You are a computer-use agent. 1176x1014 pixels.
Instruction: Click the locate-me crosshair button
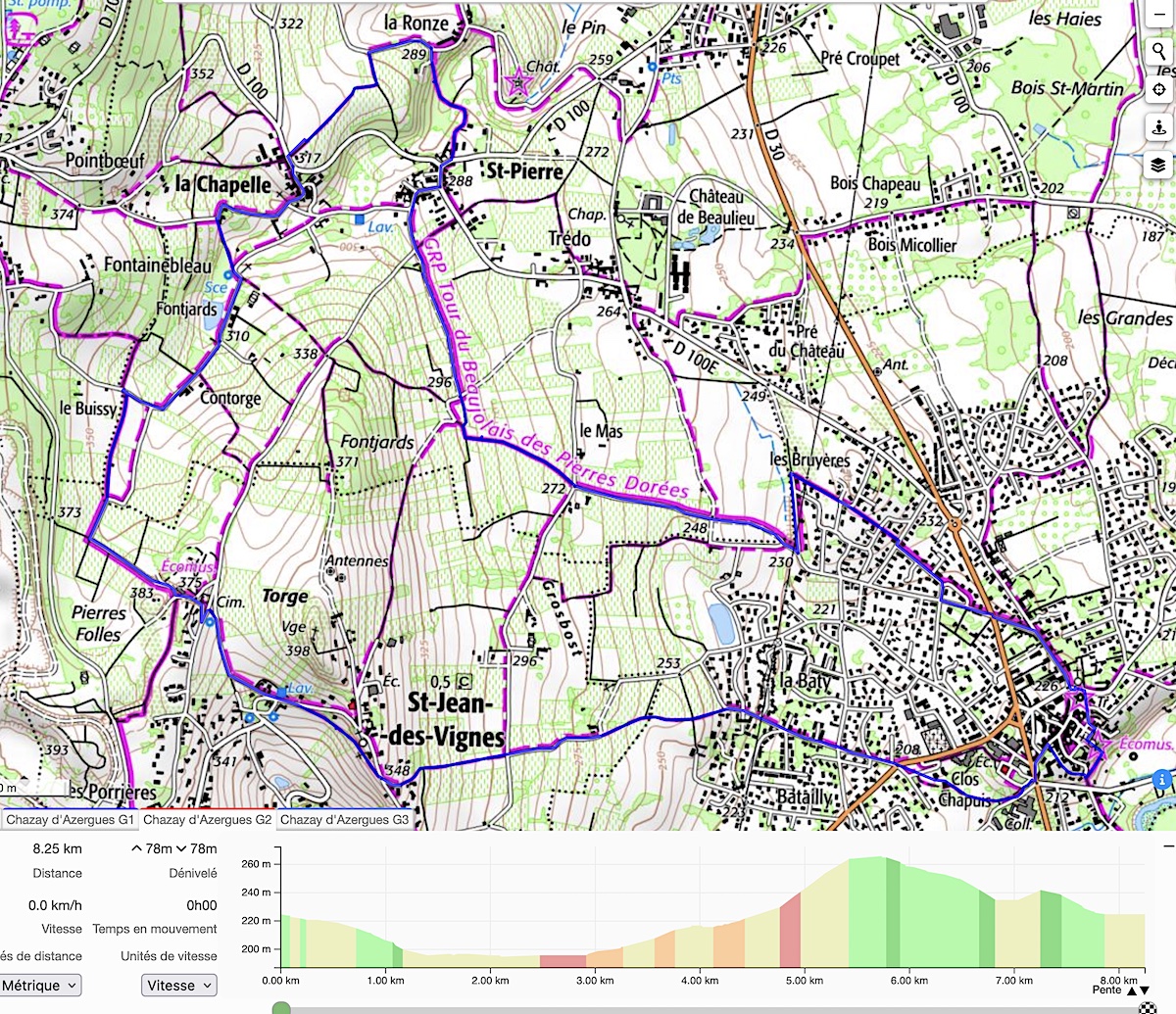tap(1158, 89)
